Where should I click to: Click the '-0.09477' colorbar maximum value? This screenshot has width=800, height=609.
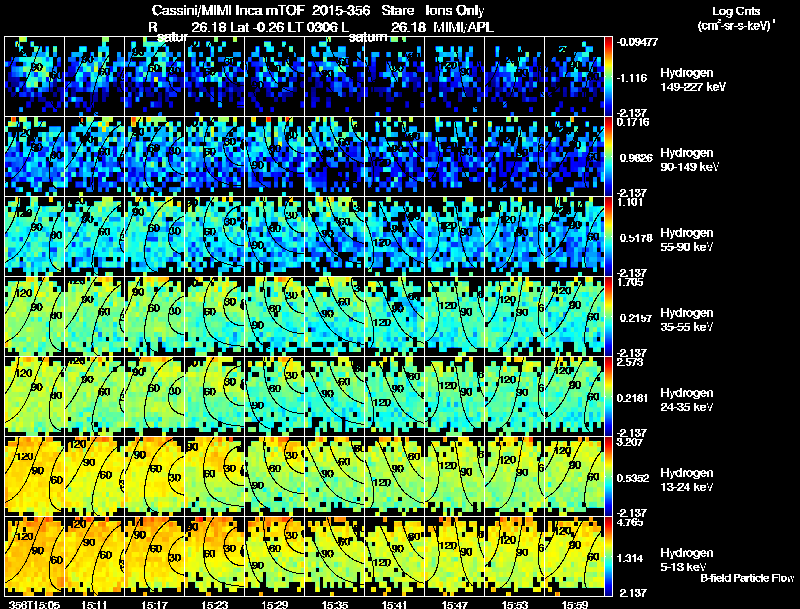tap(637, 42)
